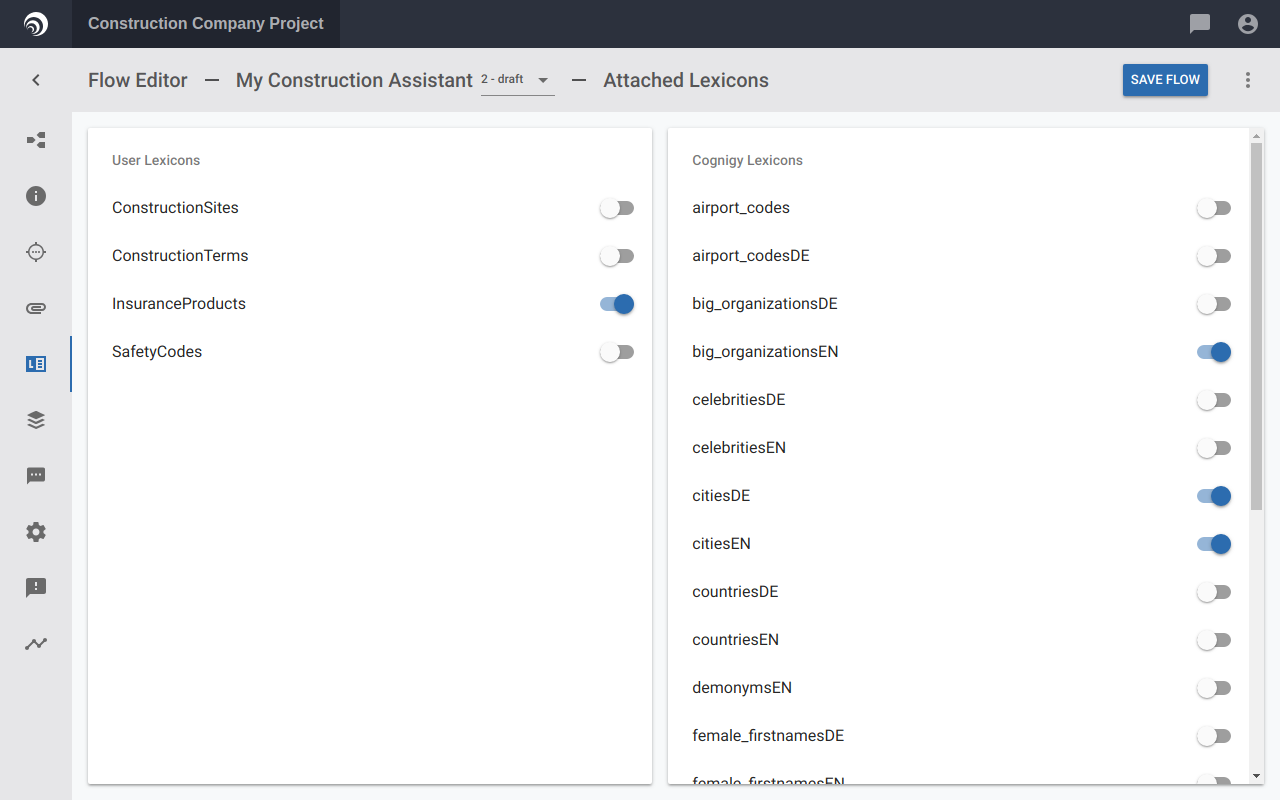Toggle airport_codesDE lexicon on
Viewport: 1280px width, 800px height.
(x=1214, y=256)
